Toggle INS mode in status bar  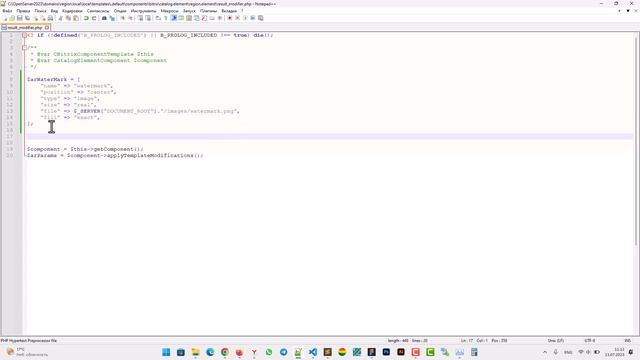[x=627, y=340]
